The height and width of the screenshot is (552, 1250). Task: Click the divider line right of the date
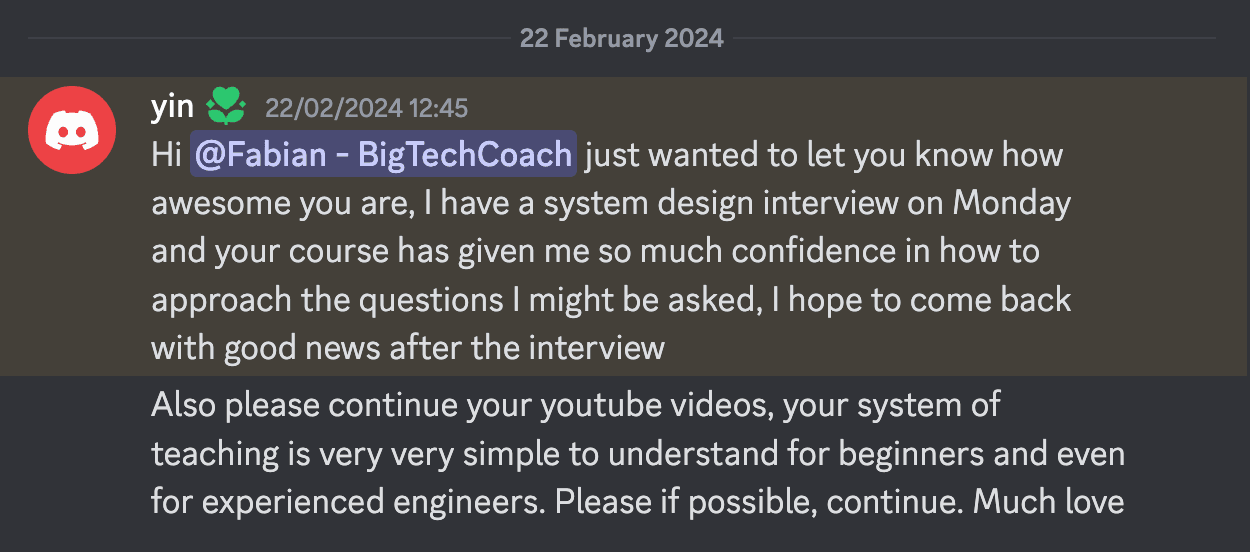coord(970,39)
